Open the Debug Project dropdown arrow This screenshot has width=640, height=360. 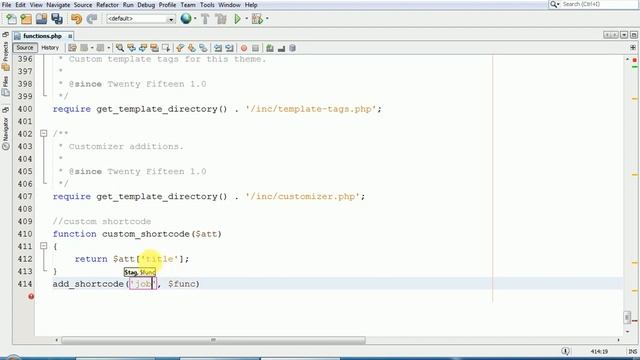pos(267,19)
